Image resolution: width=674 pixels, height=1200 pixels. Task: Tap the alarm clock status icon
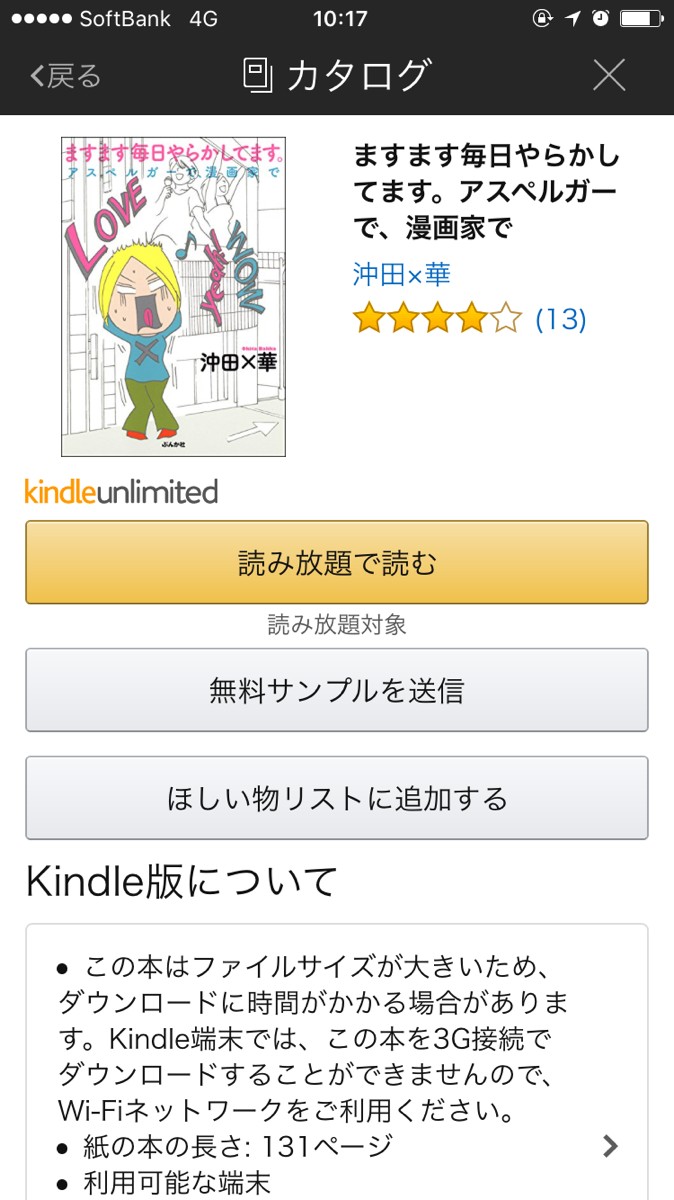(x=600, y=18)
